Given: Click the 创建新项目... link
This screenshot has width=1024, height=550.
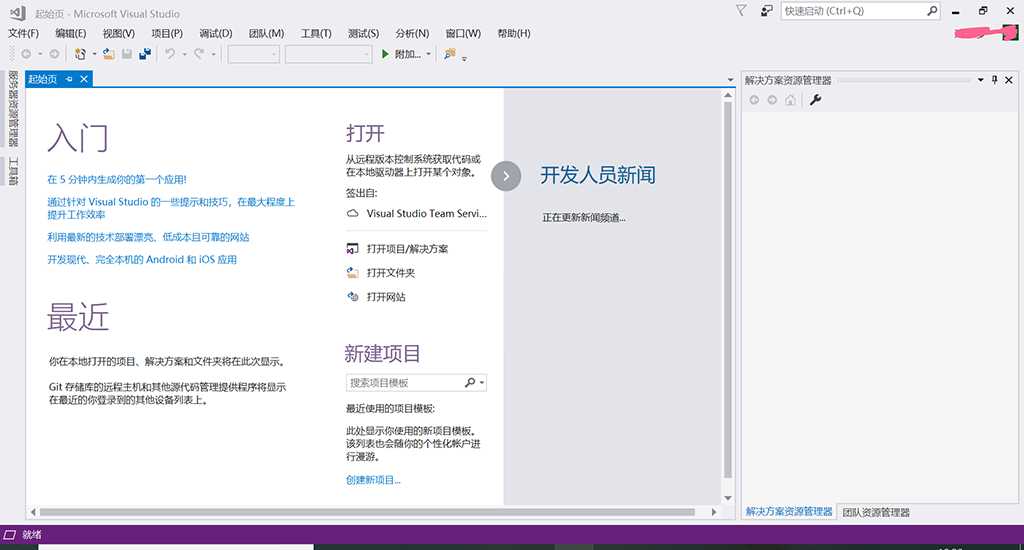Looking at the screenshot, I should (x=373, y=480).
